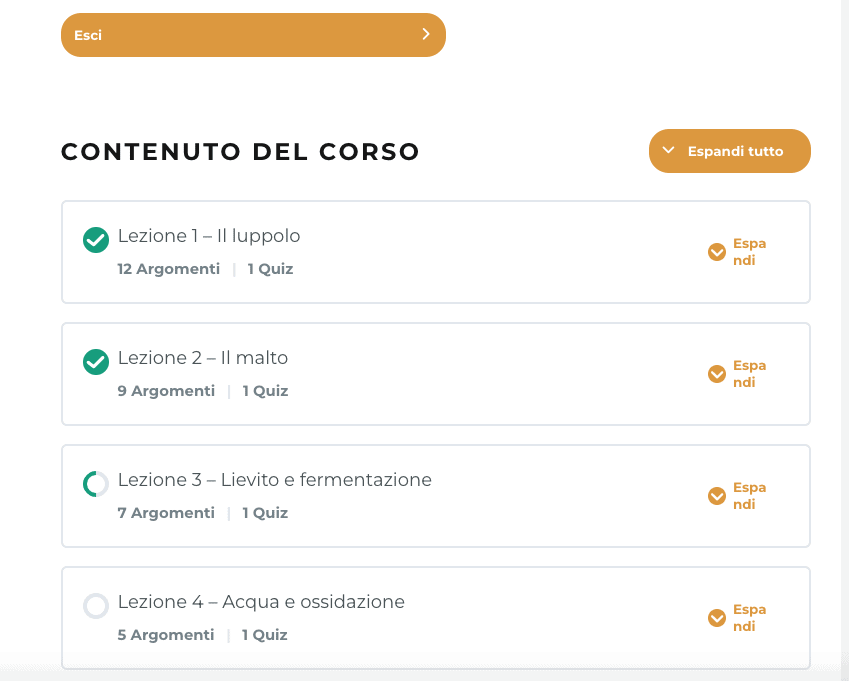Expand Lezione 4 with the orange chevron
Screen dimensions: 849x681
pyautogui.click(x=717, y=618)
